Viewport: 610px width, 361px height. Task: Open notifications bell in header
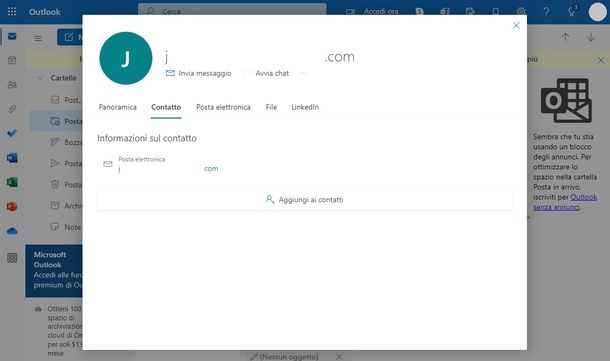[496, 11]
